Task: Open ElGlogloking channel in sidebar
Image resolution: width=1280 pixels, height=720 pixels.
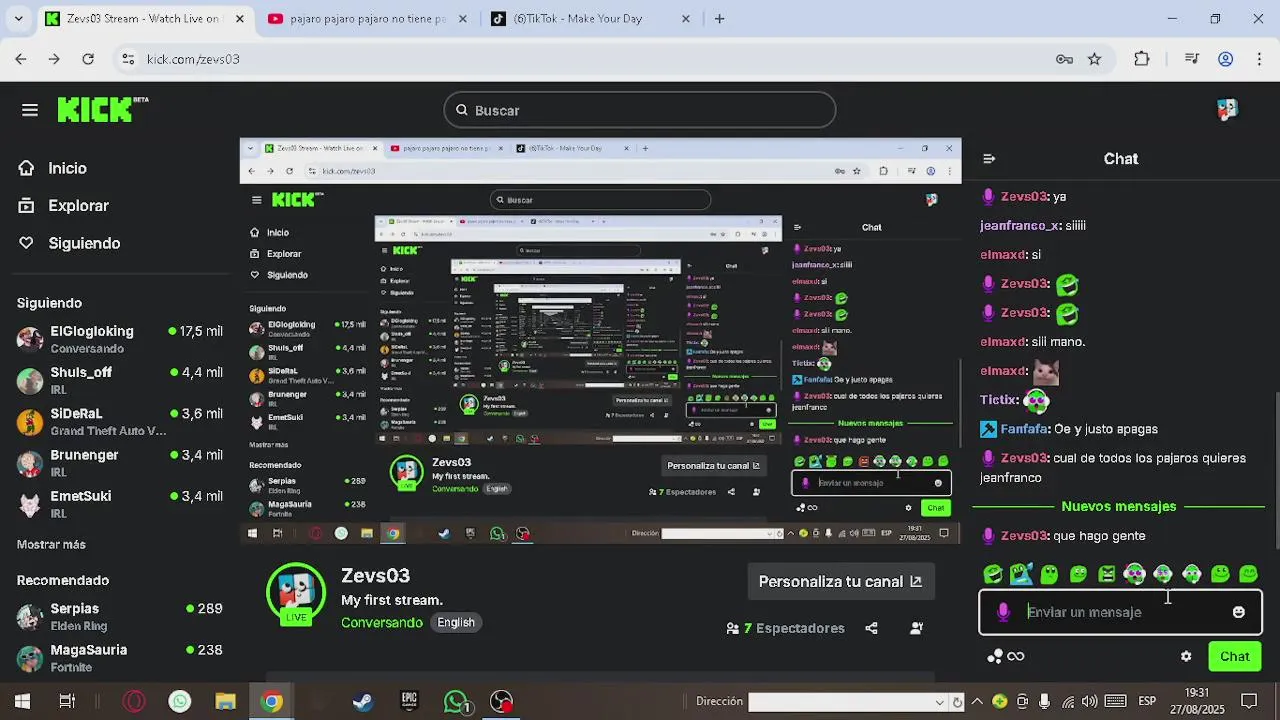Action: 120,339
